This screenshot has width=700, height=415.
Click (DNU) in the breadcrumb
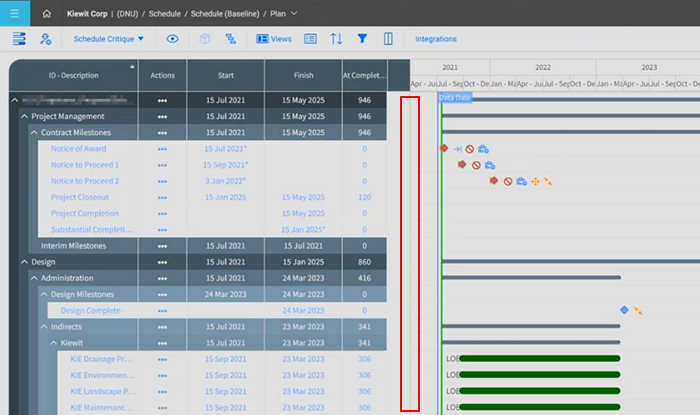pyautogui.click(x=127, y=14)
